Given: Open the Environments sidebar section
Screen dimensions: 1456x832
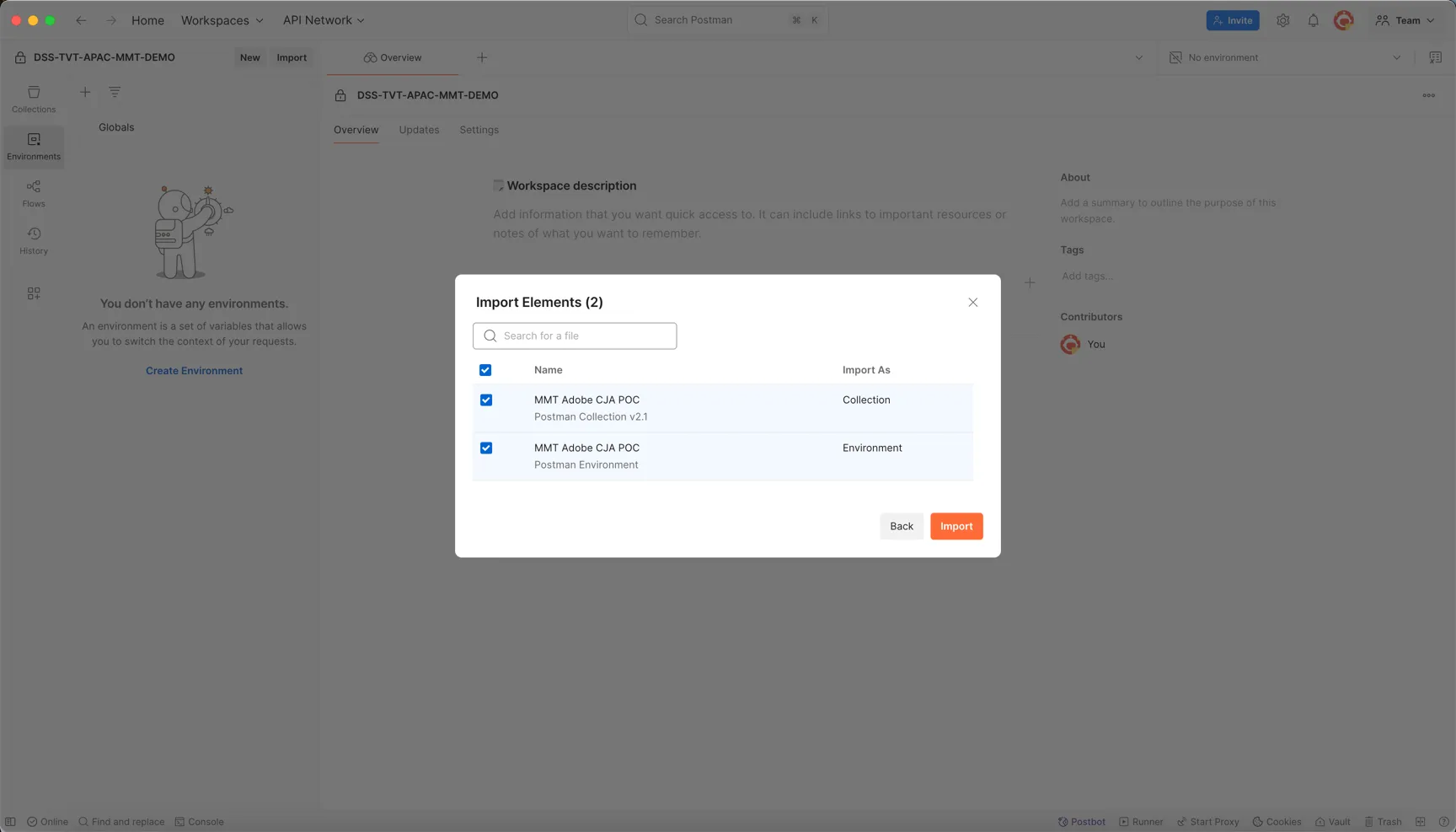Looking at the screenshot, I should [34, 146].
